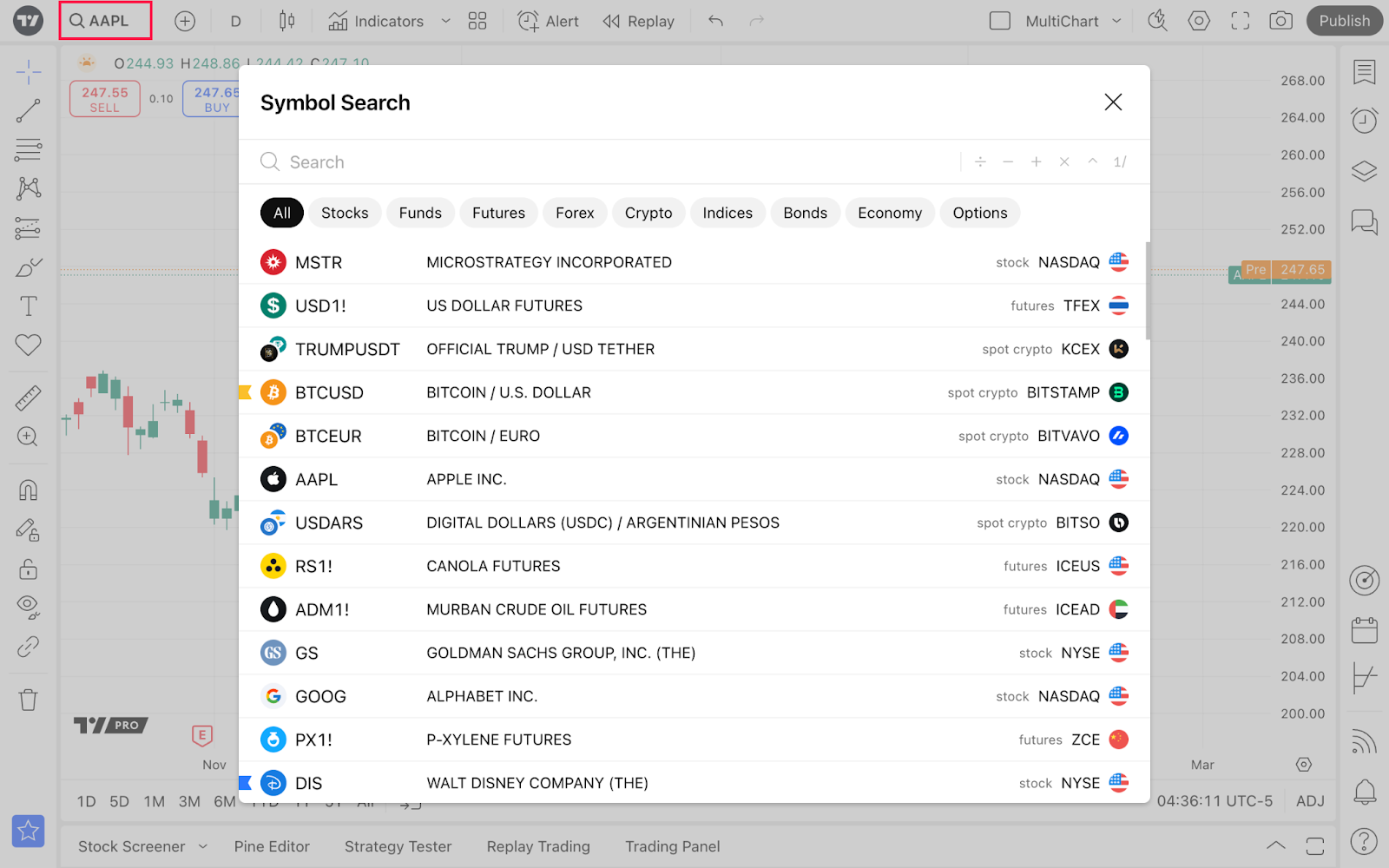Insert the divide operator in search

(x=980, y=161)
